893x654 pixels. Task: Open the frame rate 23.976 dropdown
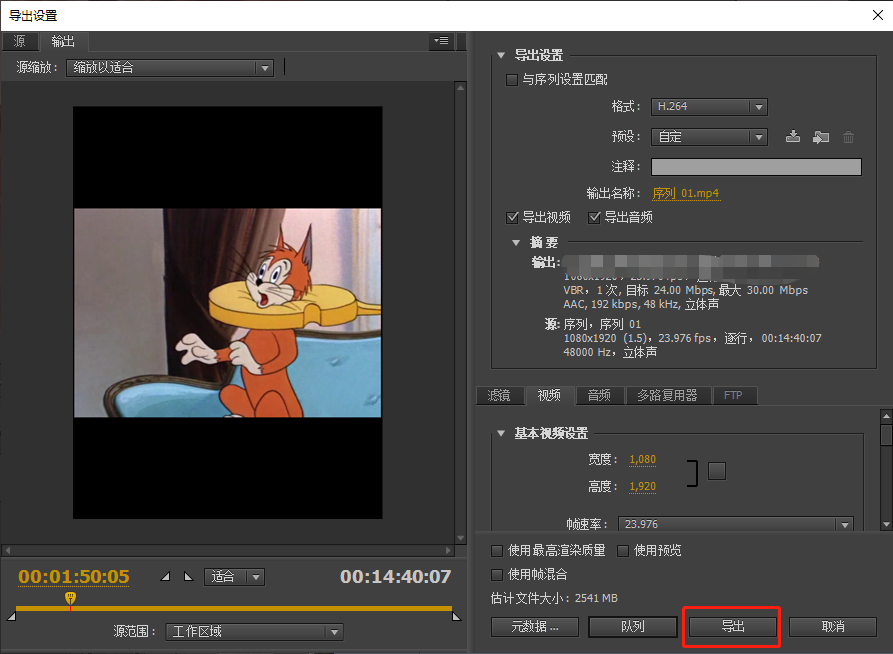pyautogui.click(x=735, y=524)
